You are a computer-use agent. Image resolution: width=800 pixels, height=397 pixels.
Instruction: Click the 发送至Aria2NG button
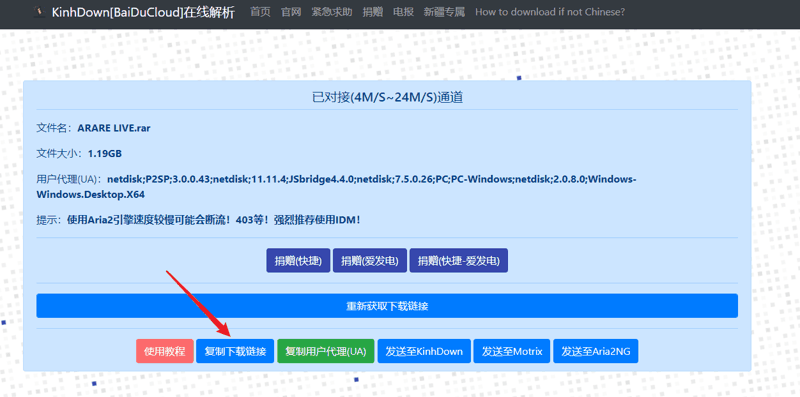click(595, 351)
